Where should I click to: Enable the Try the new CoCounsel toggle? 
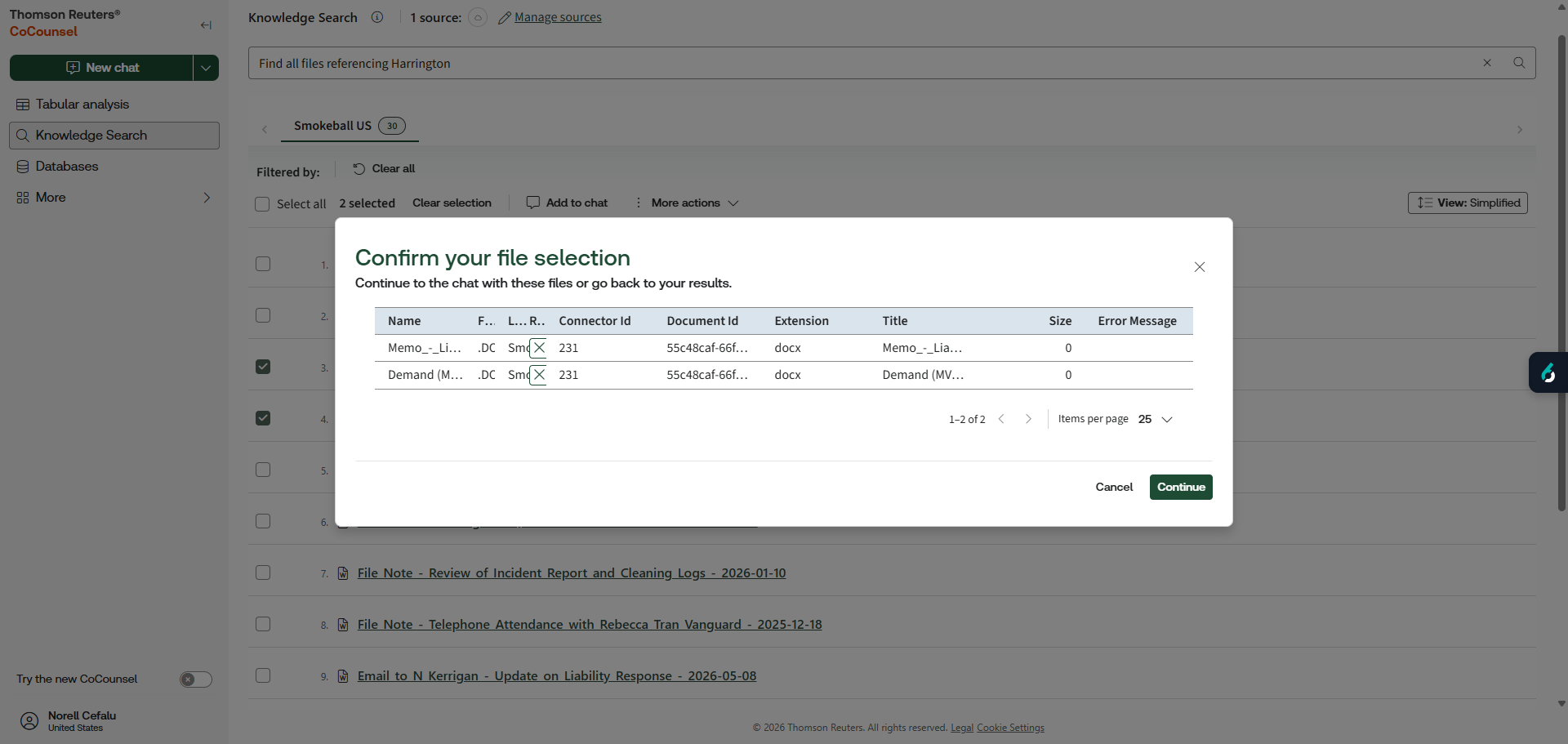click(x=196, y=679)
